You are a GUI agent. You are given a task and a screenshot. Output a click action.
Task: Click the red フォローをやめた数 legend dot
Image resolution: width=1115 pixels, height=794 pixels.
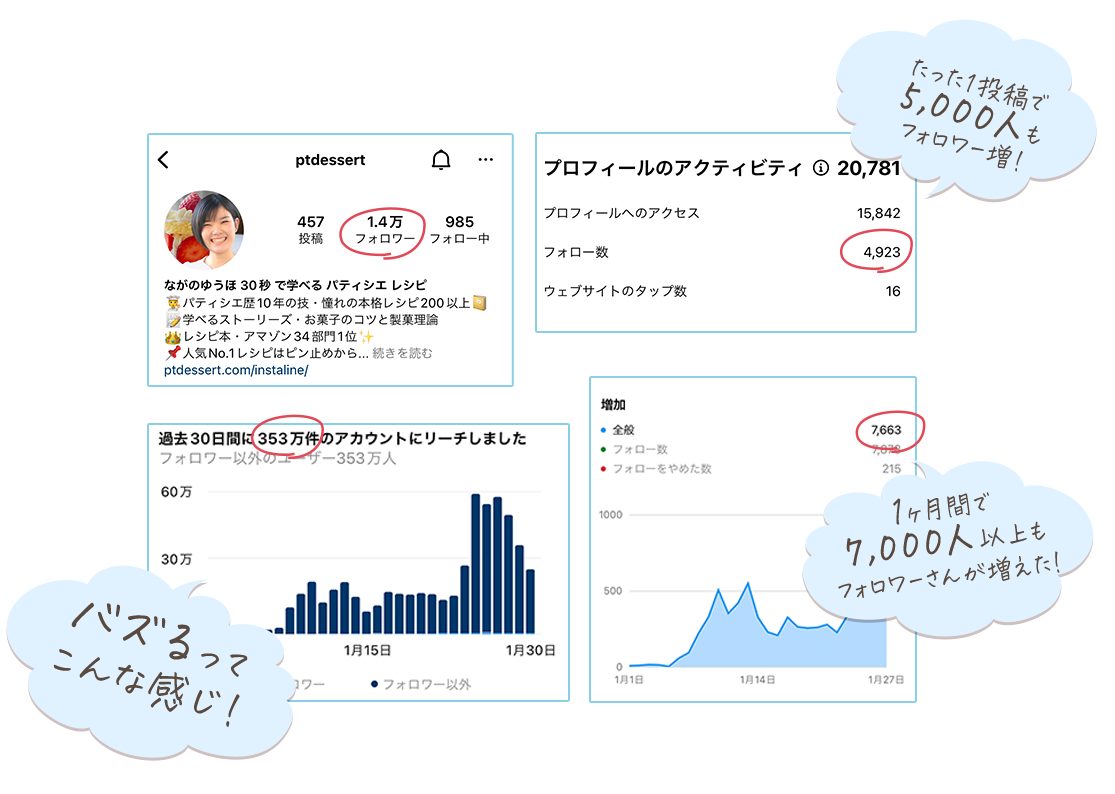pyautogui.click(x=604, y=469)
